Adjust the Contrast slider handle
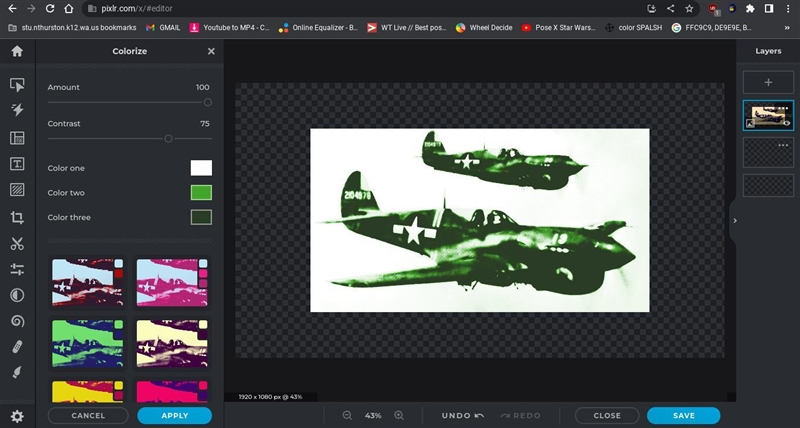The width and height of the screenshot is (800, 428). (168, 138)
